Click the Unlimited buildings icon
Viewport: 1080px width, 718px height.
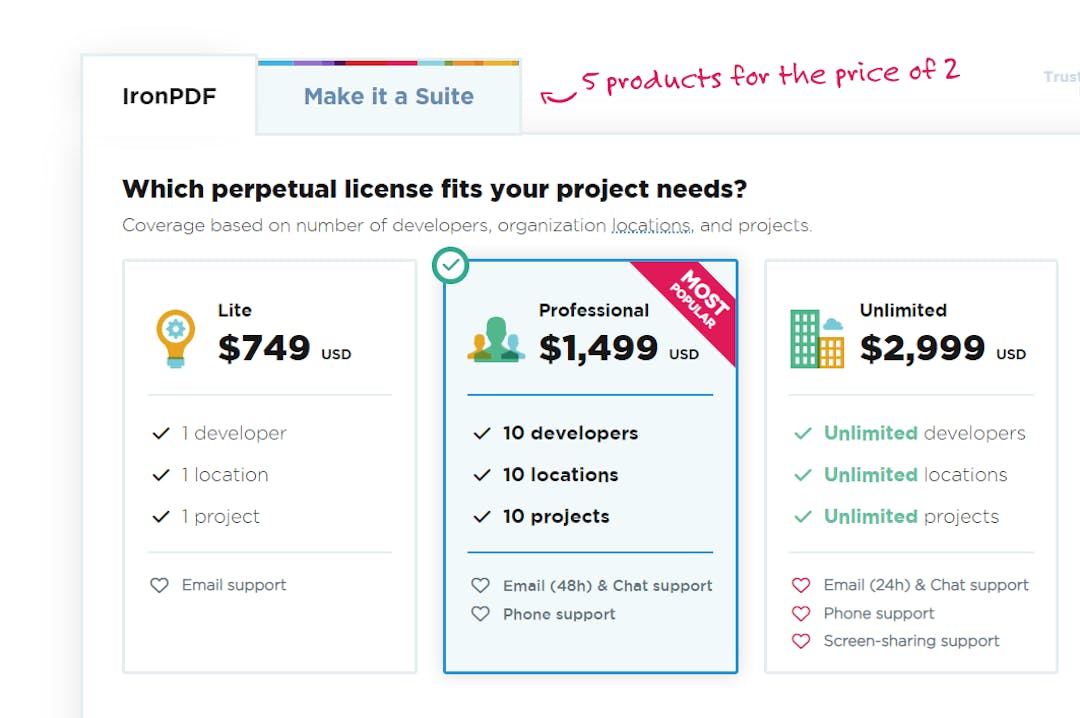click(x=817, y=338)
